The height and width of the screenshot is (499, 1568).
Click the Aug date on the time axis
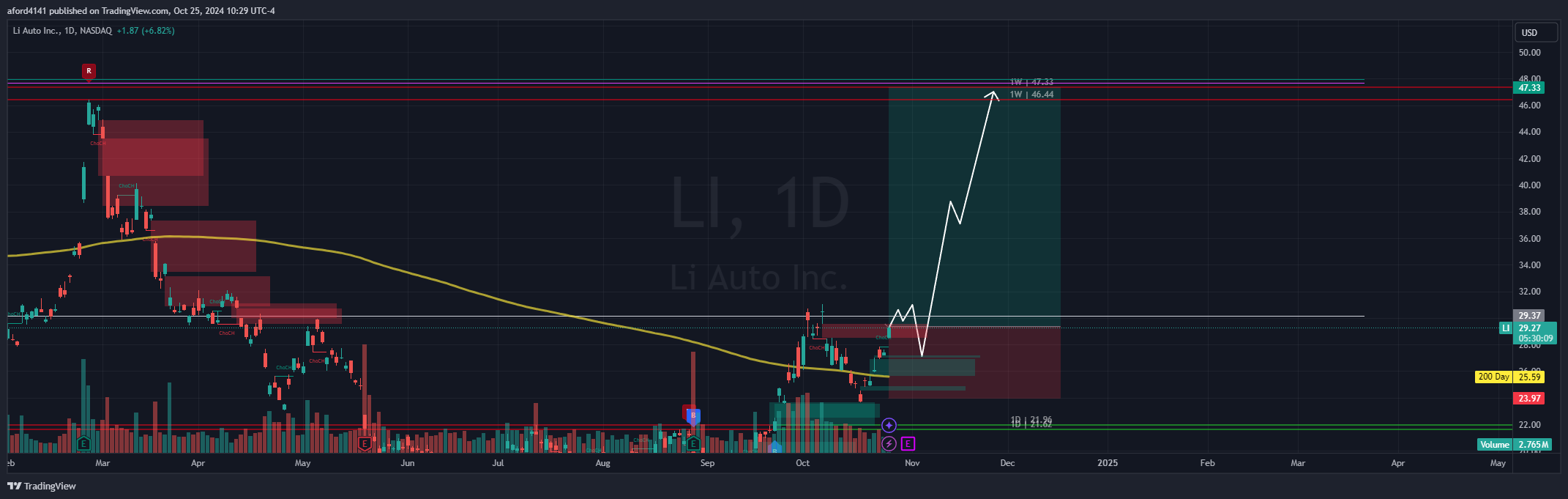(x=602, y=463)
